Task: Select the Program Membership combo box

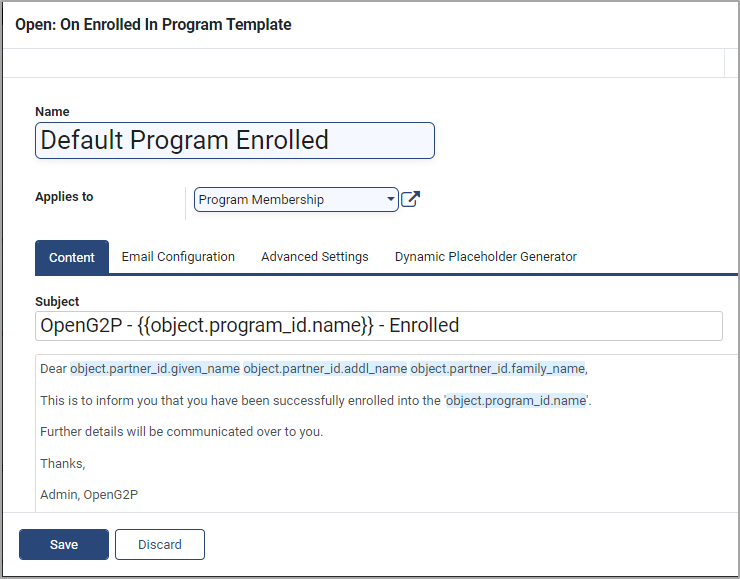Action: (296, 200)
